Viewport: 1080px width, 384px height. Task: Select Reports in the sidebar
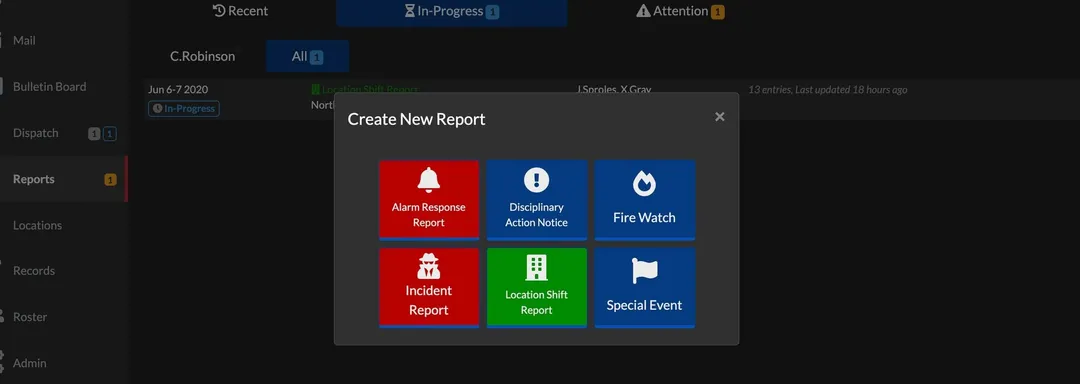[63, 179]
